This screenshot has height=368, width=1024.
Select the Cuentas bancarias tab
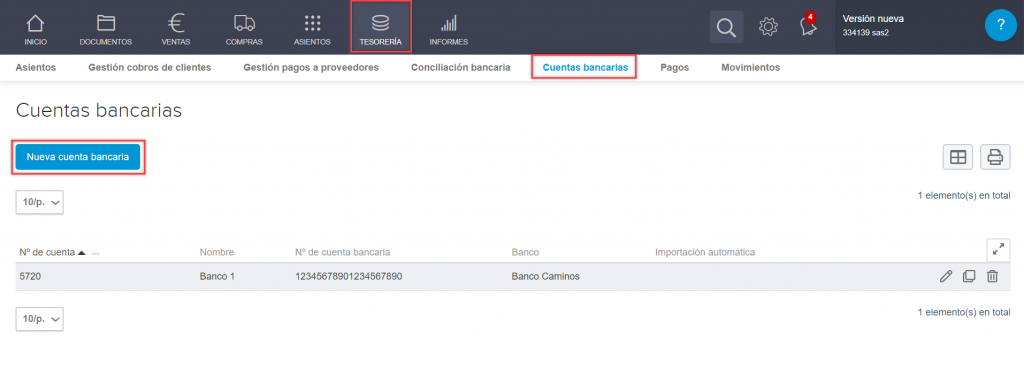584,67
